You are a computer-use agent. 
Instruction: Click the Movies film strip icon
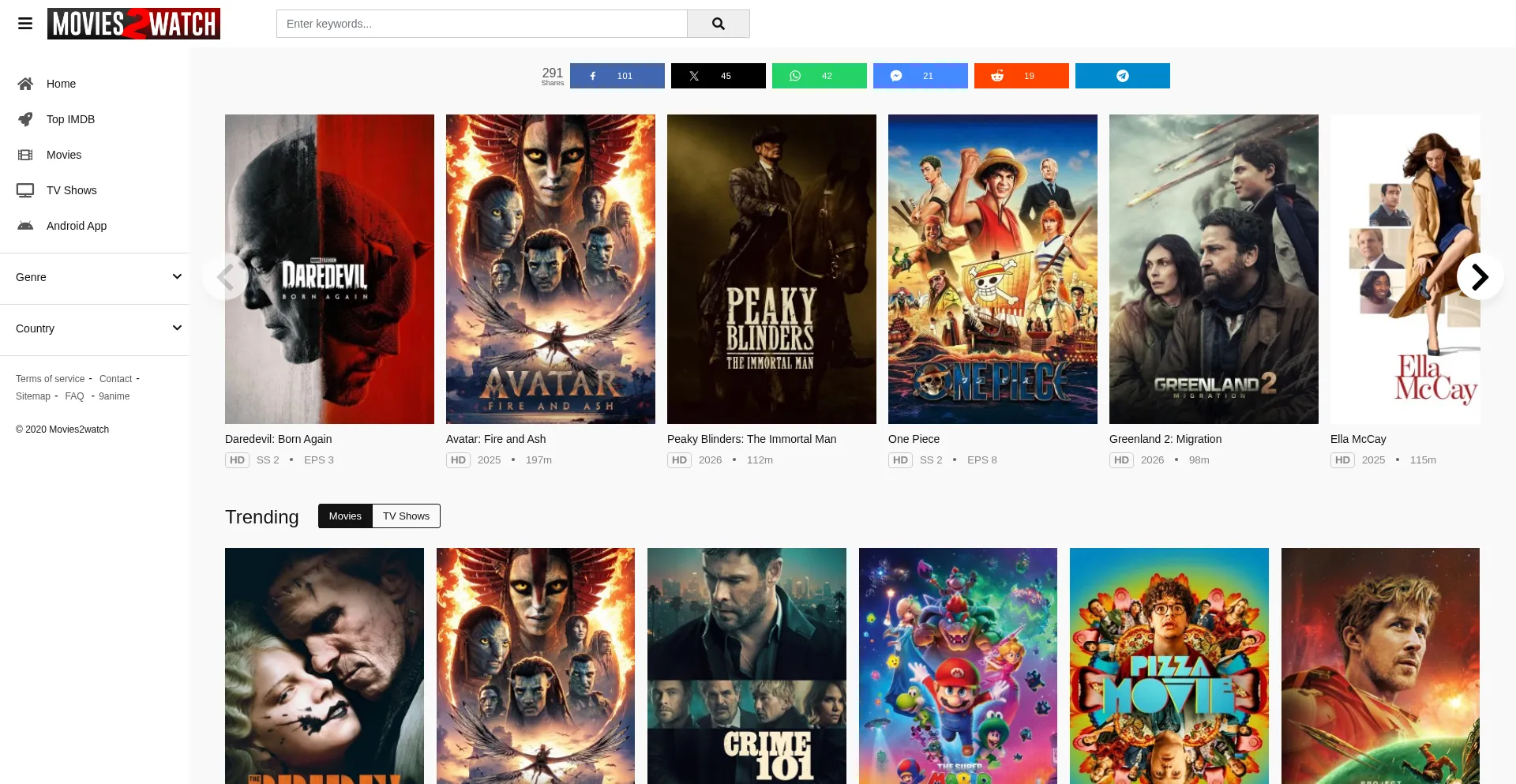pos(25,155)
